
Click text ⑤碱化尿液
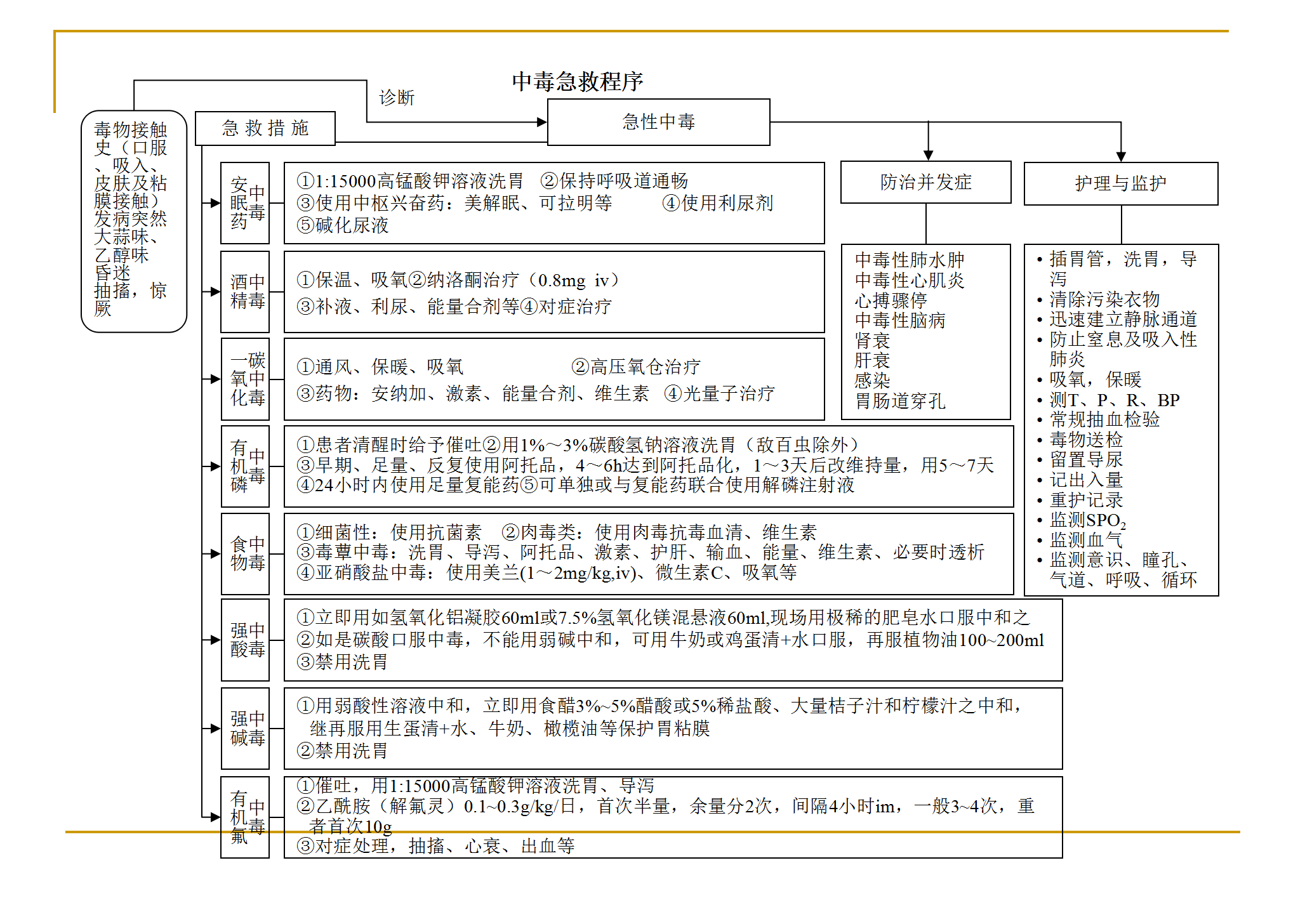click(x=343, y=225)
